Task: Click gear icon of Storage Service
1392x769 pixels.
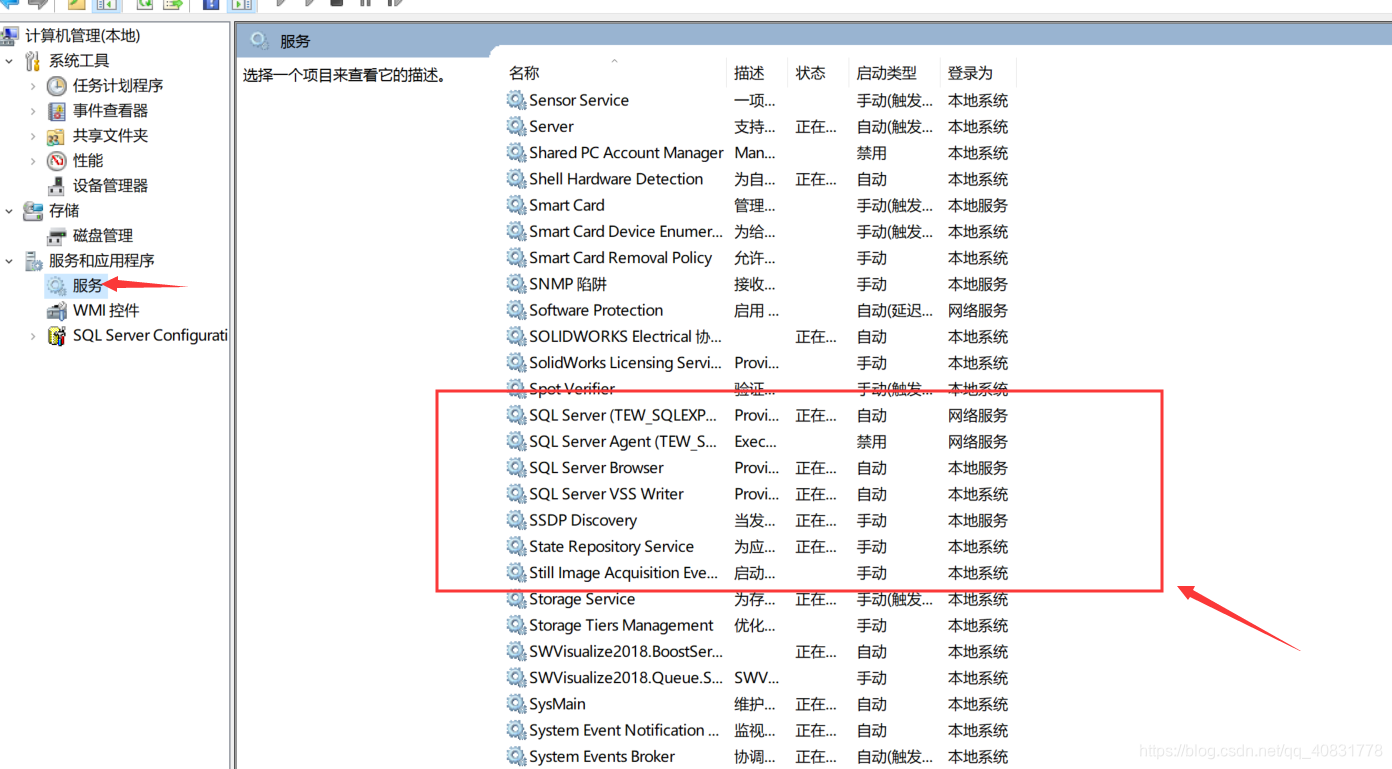Action: (516, 599)
